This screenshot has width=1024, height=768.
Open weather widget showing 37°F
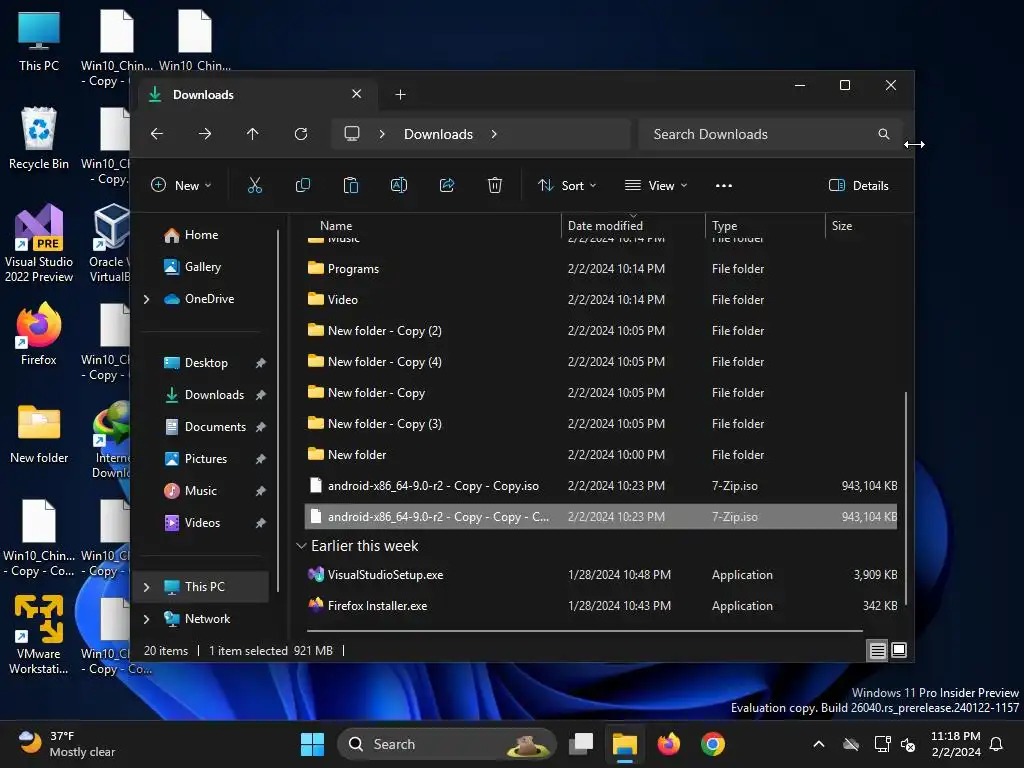65,744
